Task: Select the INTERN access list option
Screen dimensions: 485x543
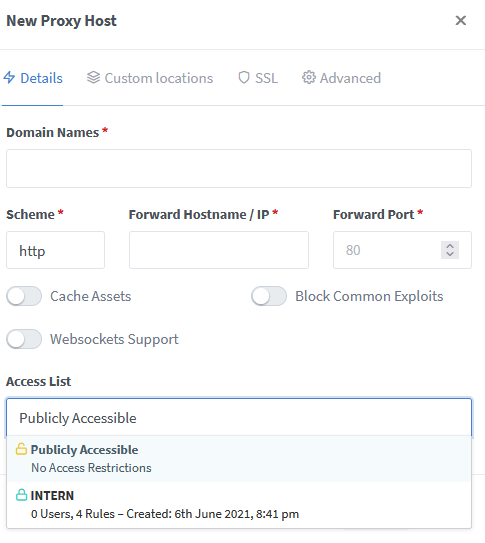Action: click(239, 505)
